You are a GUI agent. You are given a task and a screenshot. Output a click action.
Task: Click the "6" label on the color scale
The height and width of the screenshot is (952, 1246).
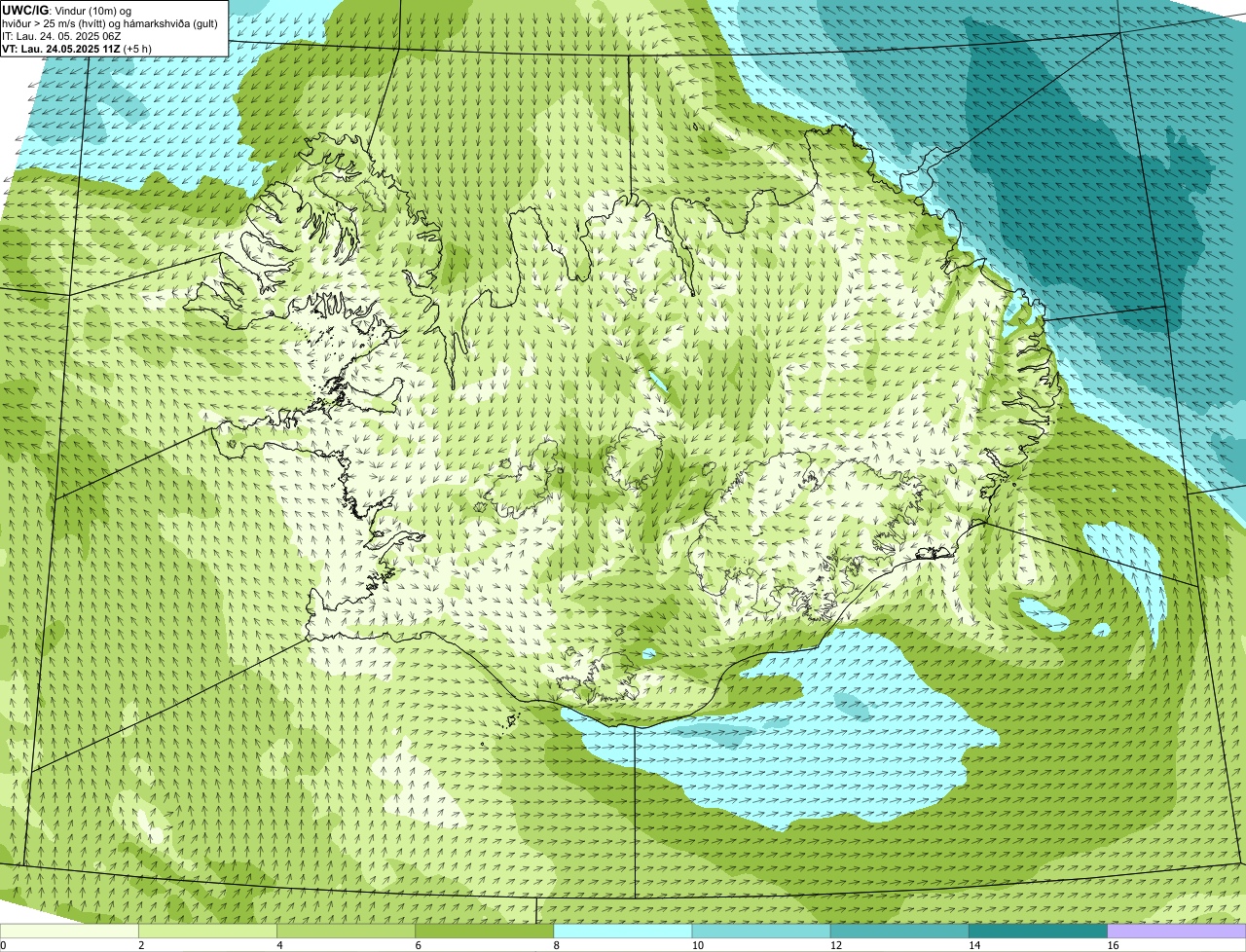coord(418,945)
